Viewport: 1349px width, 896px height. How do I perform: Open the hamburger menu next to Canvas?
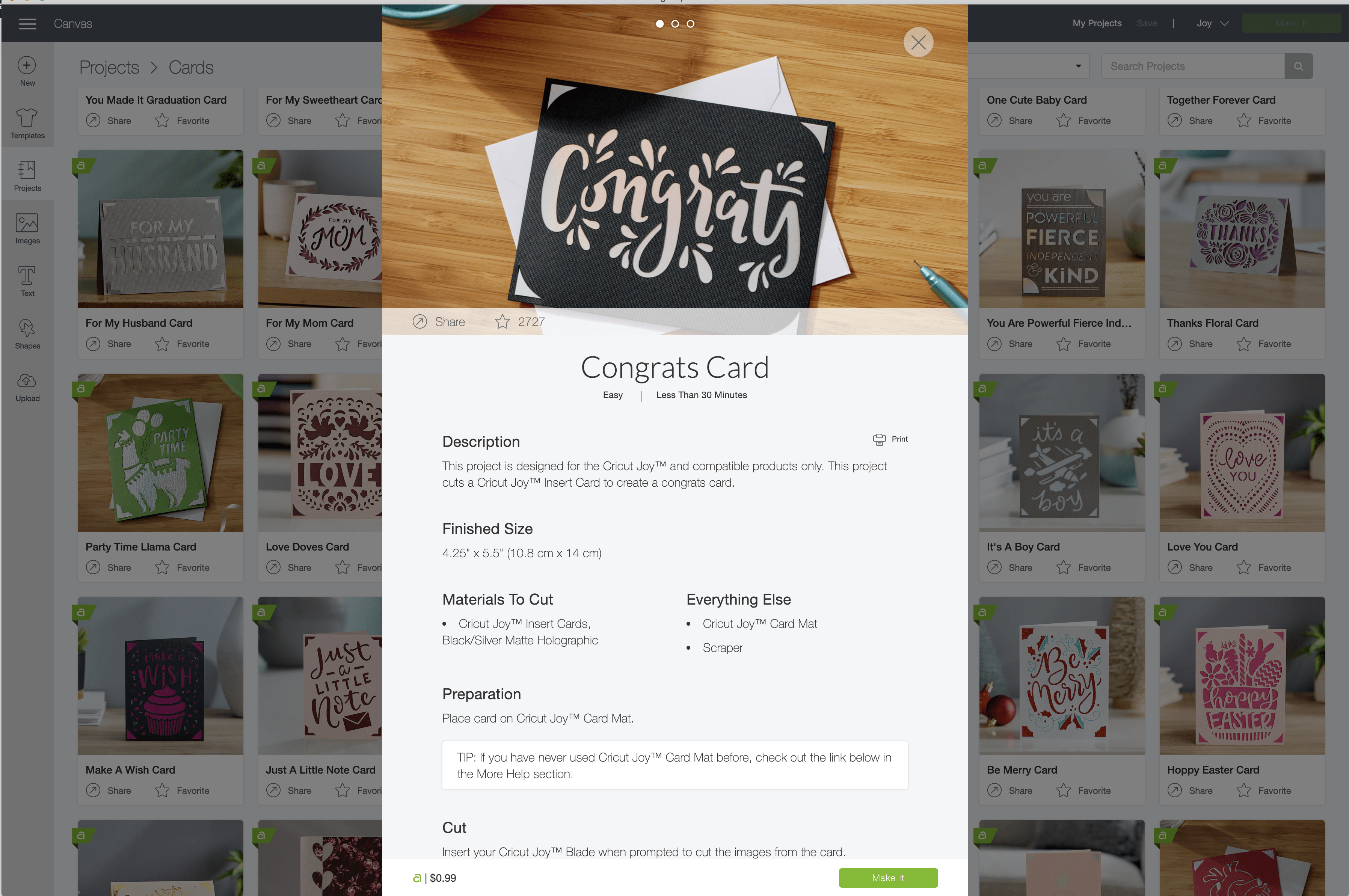(x=27, y=23)
